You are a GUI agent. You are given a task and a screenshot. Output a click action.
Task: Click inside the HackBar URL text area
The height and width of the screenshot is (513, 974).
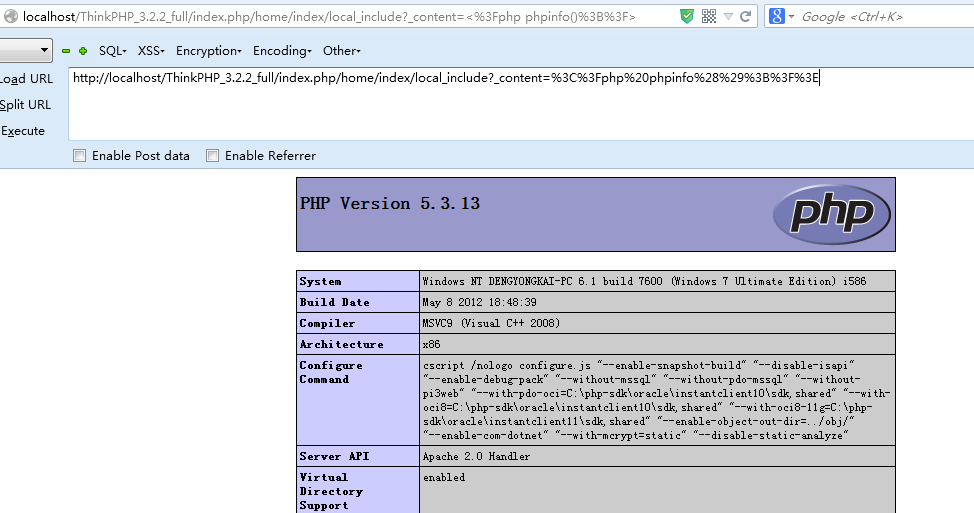(x=521, y=104)
